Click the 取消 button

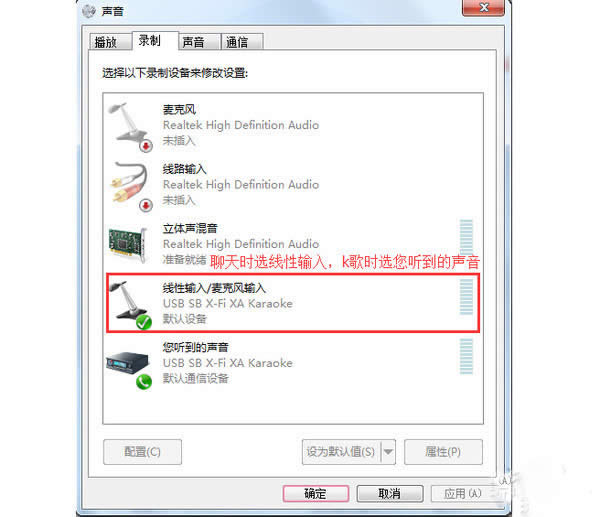[x=390, y=494]
